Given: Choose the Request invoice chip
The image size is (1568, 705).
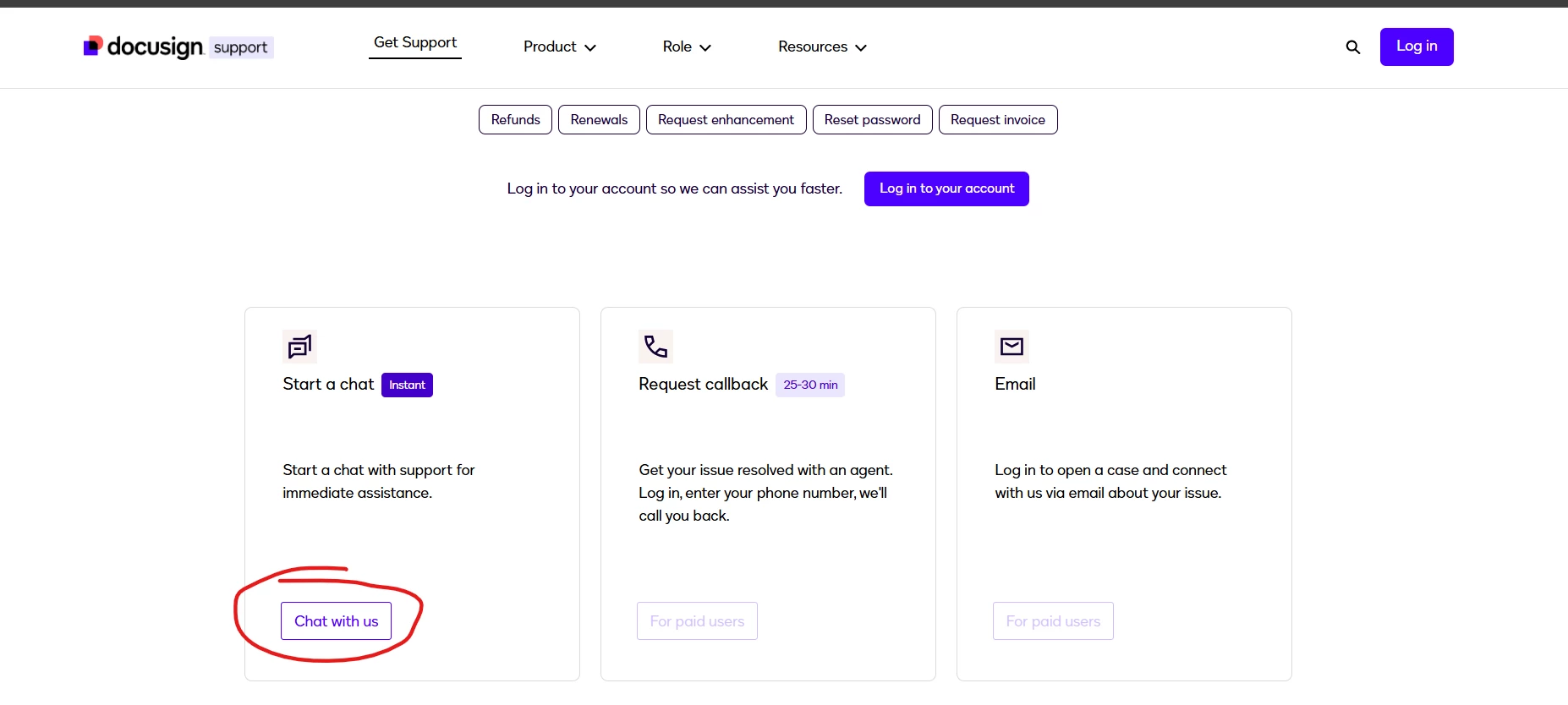Looking at the screenshot, I should [998, 120].
